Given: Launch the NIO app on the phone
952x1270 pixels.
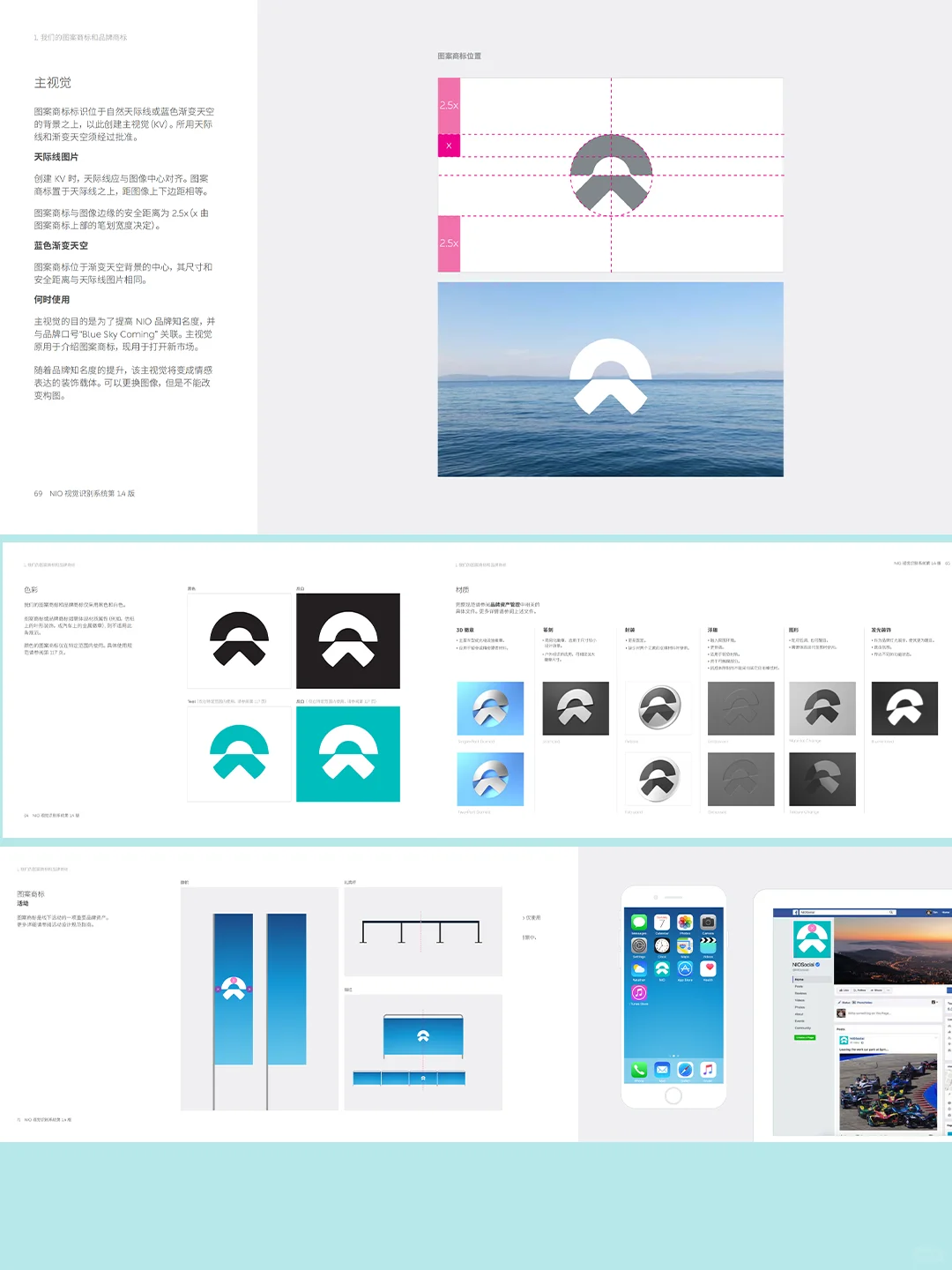Looking at the screenshot, I should (662, 968).
